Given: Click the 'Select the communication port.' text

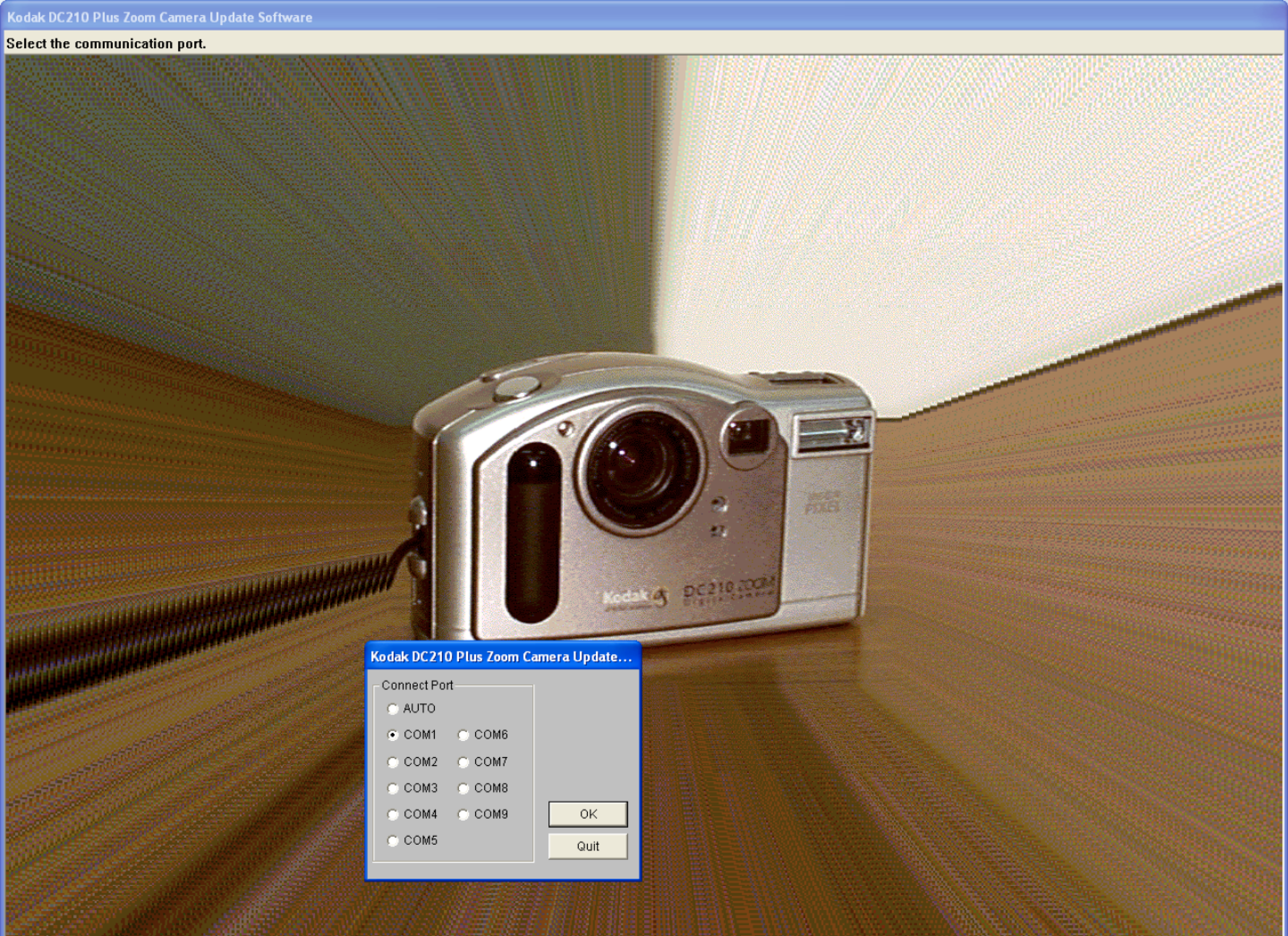Looking at the screenshot, I should point(106,44).
